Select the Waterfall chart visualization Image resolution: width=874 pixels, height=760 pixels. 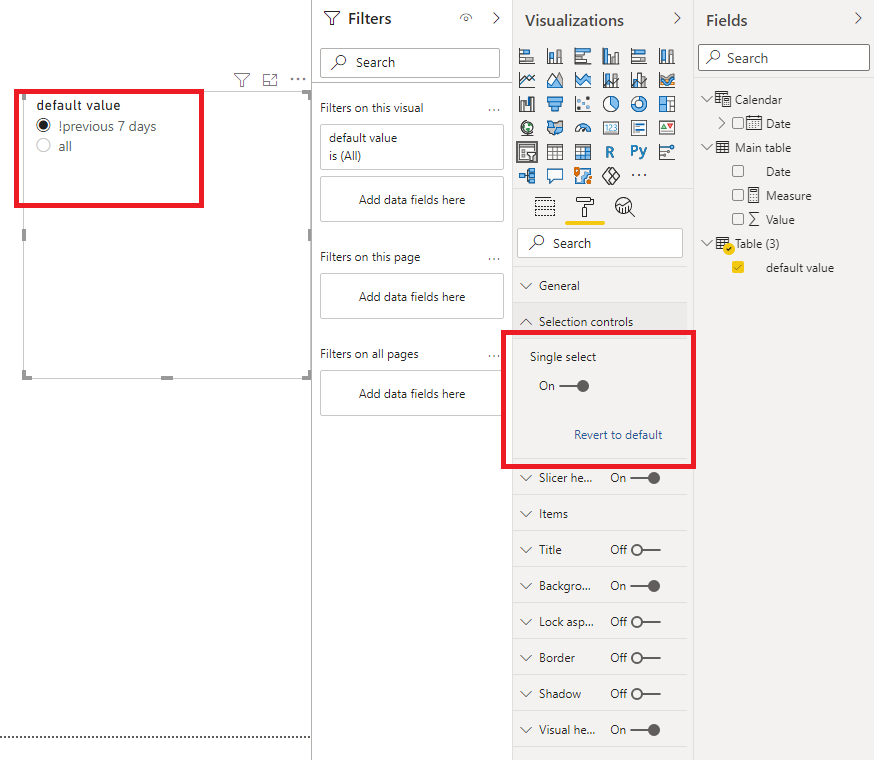[x=527, y=104]
